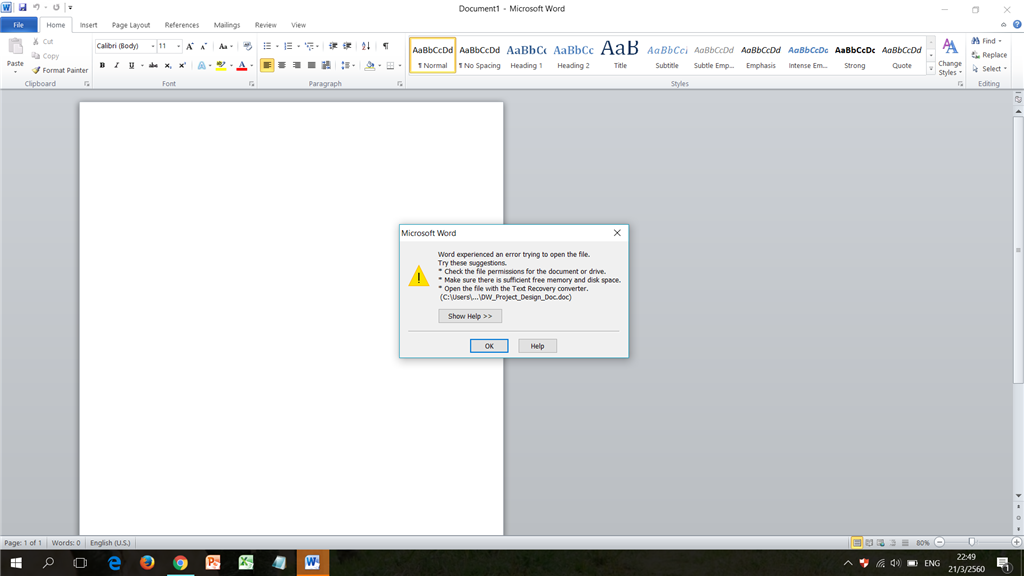Open Firefox from the taskbar
1024x576 pixels.
148,562
